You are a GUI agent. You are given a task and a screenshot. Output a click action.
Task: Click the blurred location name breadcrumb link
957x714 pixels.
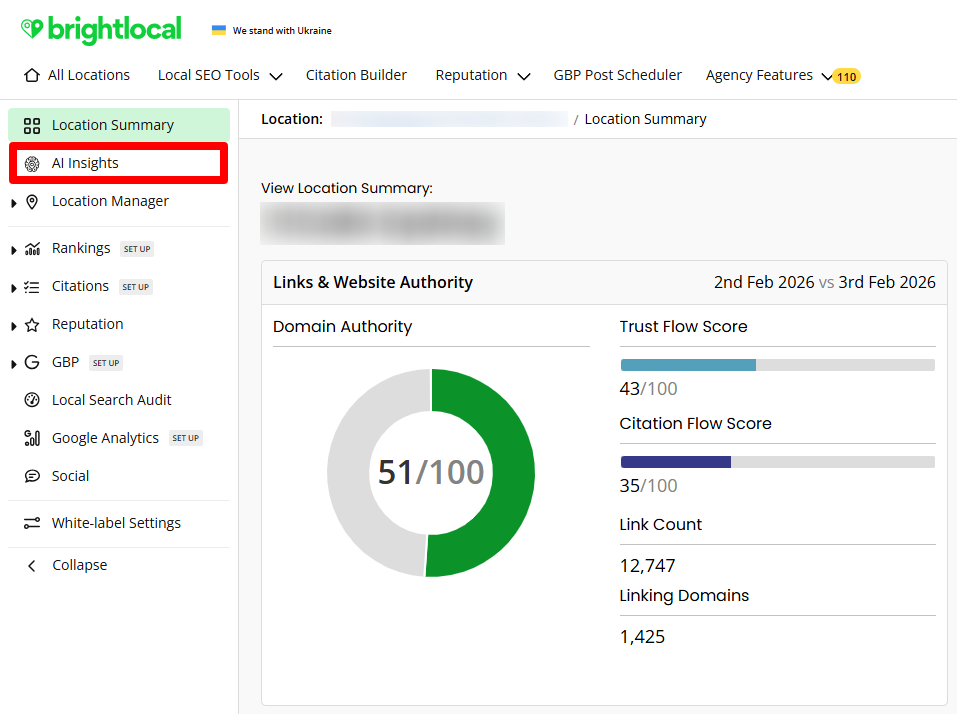(449, 119)
